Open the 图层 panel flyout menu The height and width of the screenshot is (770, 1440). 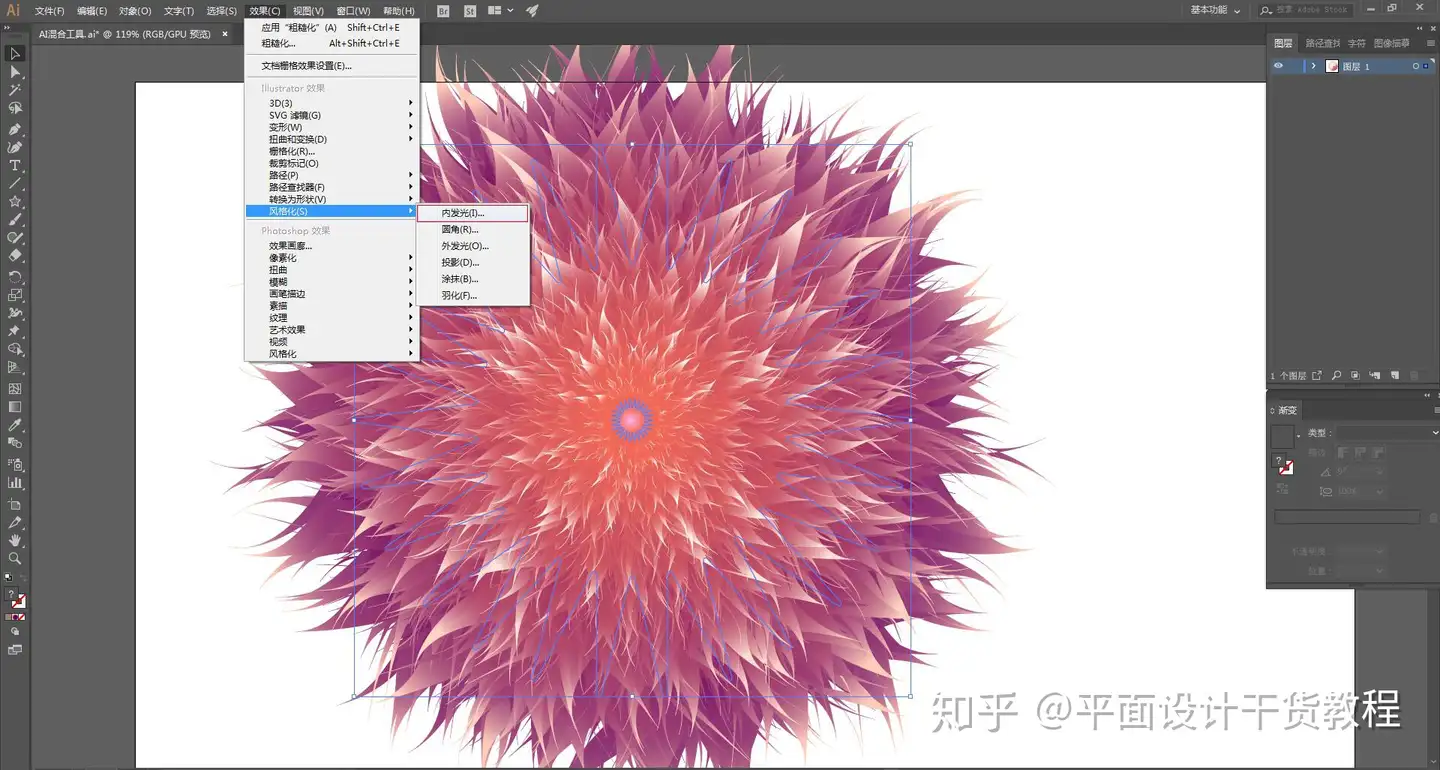click(x=1431, y=43)
